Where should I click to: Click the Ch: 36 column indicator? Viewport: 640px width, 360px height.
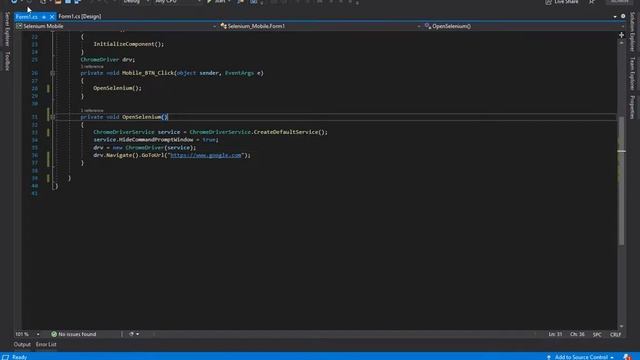tap(577, 334)
